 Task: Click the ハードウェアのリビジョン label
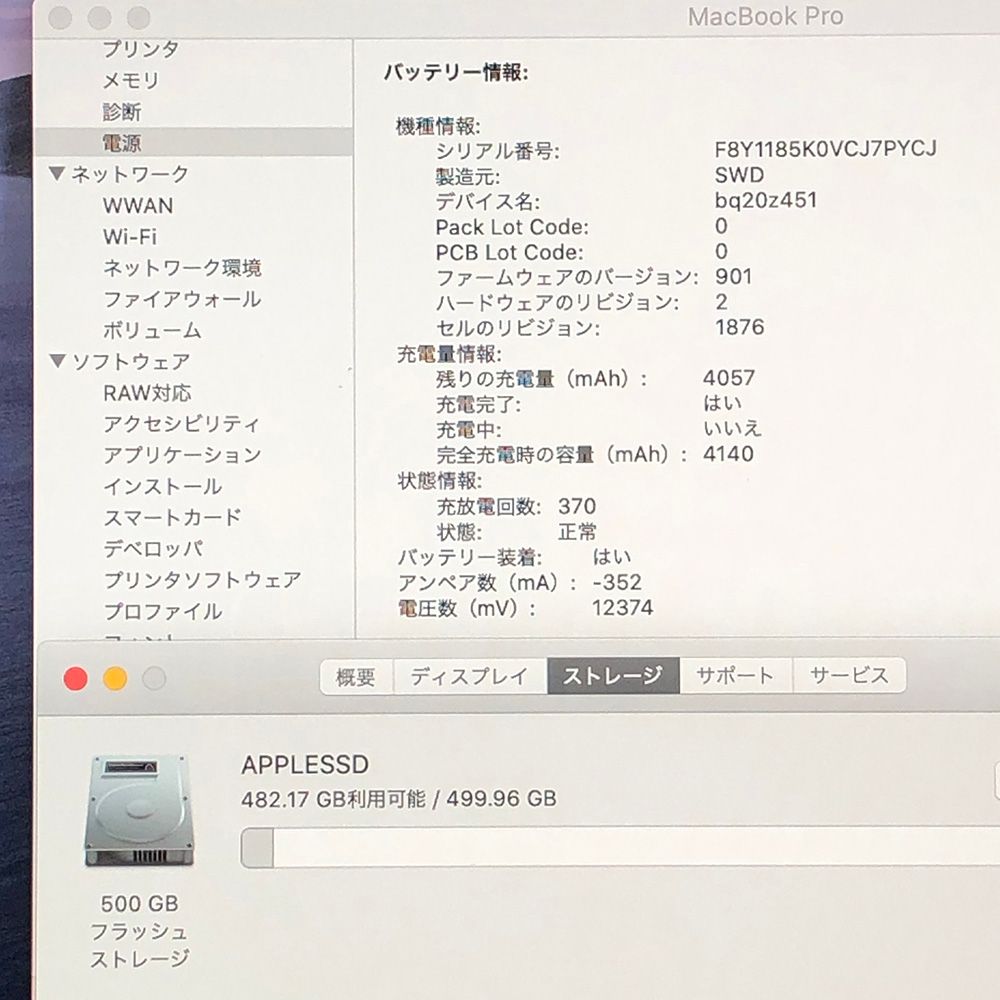(x=557, y=302)
